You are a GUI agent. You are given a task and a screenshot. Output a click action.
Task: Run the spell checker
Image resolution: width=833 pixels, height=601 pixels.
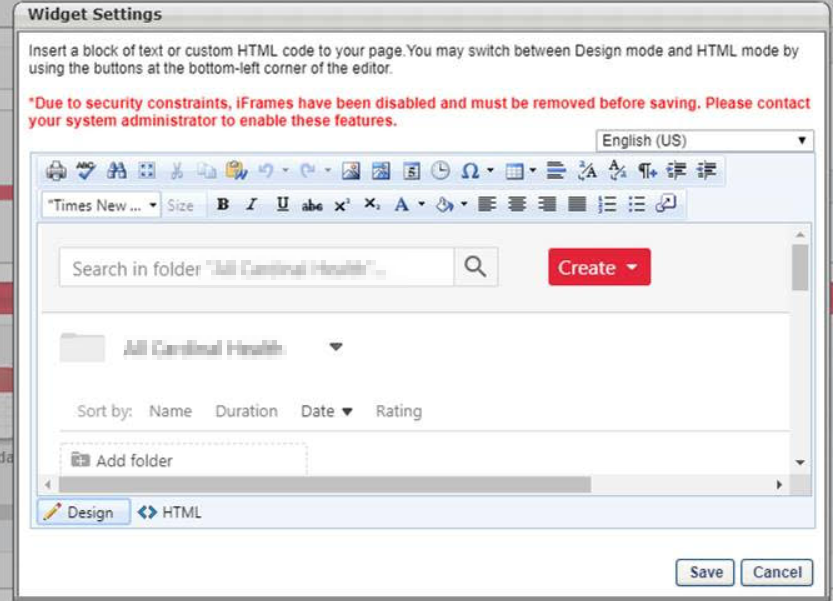[x=85, y=171]
